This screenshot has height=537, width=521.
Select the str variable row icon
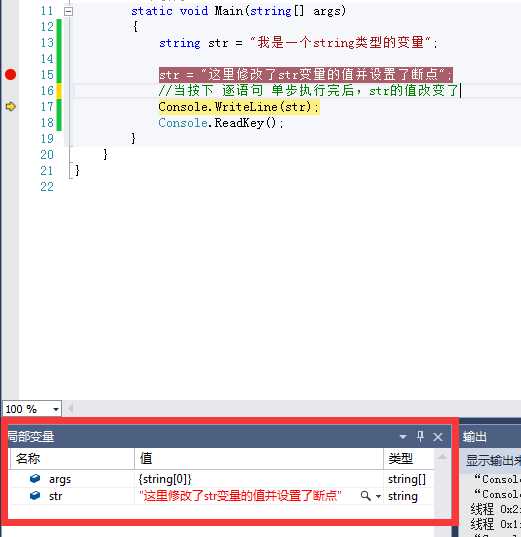(x=35, y=496)
